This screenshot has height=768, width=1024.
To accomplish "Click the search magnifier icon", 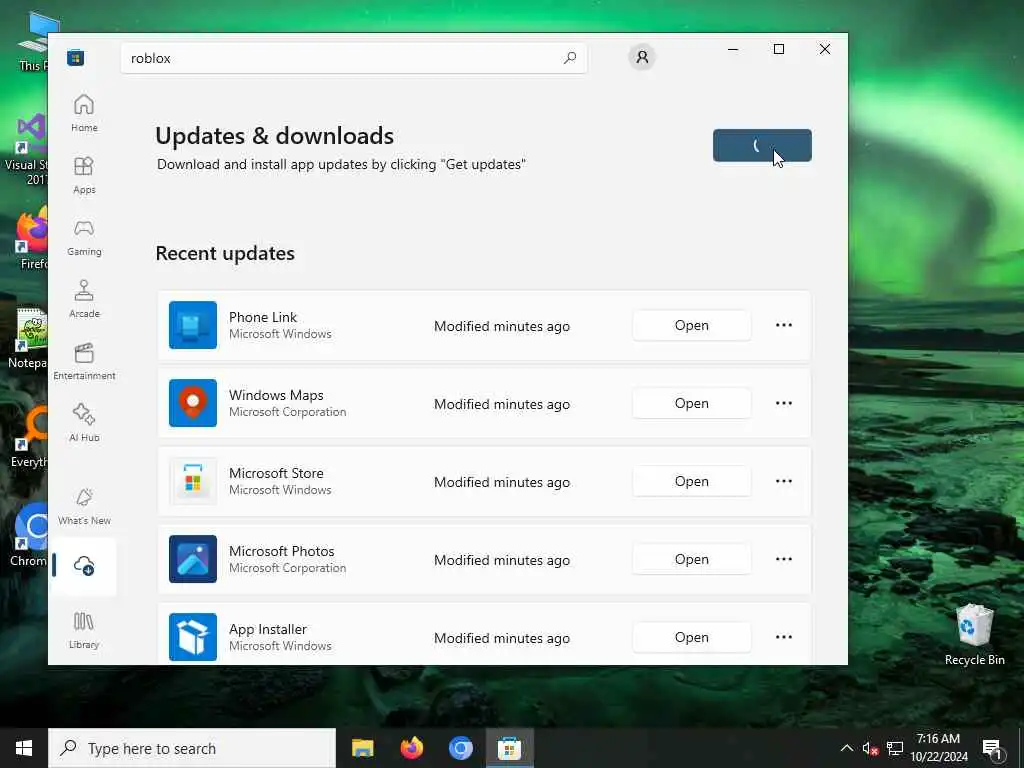I will (569, 58).
